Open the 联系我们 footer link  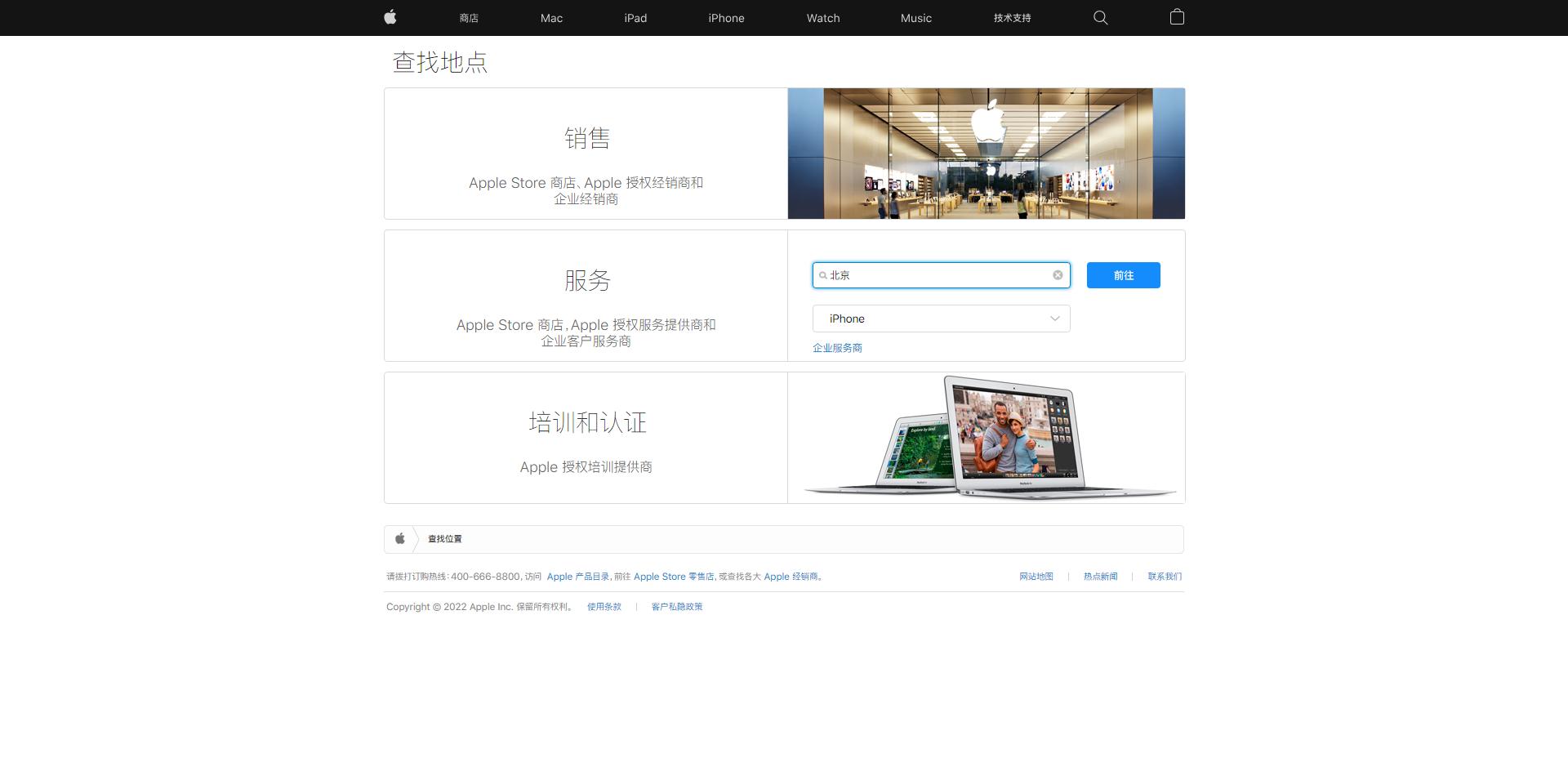pyautogui.click(x=1165, y=577)
